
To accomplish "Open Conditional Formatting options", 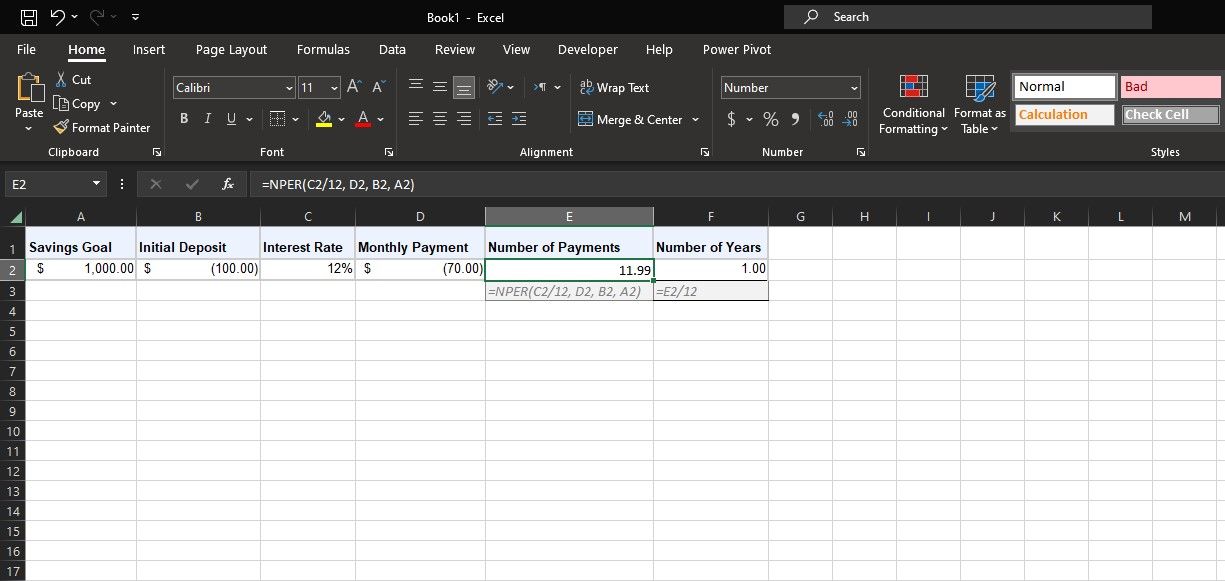I will [x=912, y=104].
